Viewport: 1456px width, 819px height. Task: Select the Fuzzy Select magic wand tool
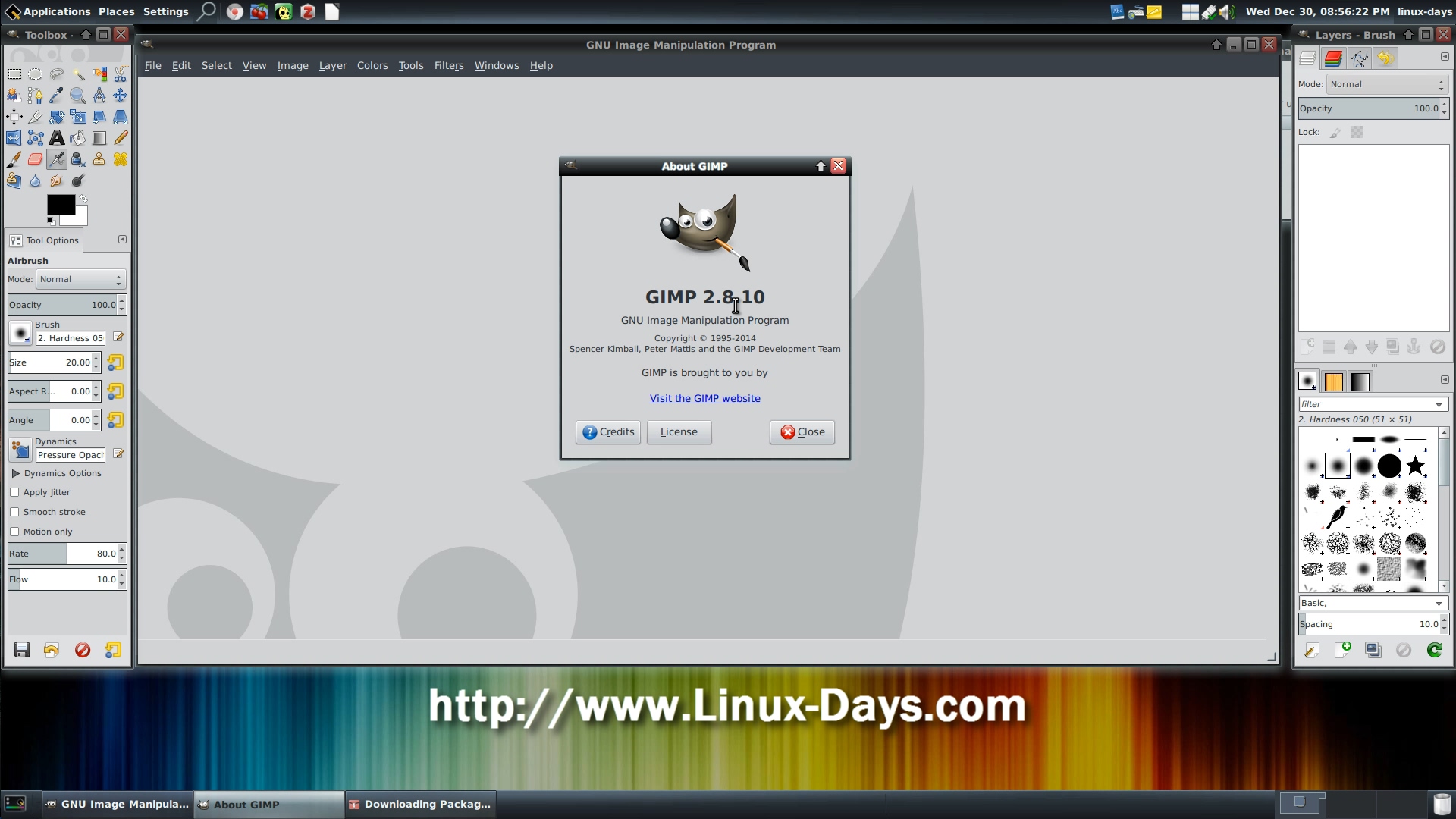[78, 74]
